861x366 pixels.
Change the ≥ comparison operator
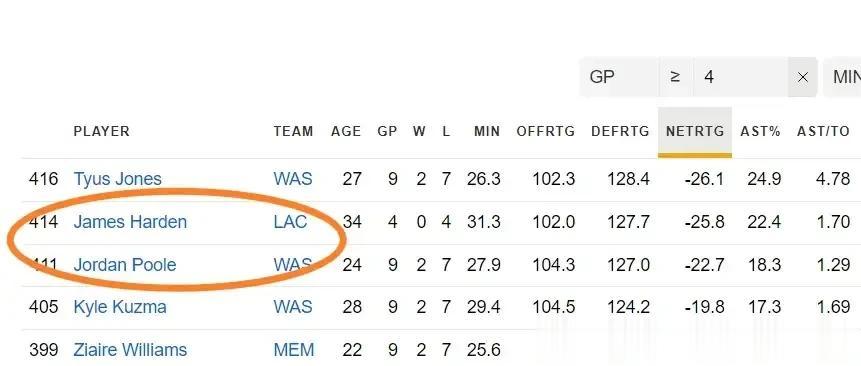click(x=676, y=77)
